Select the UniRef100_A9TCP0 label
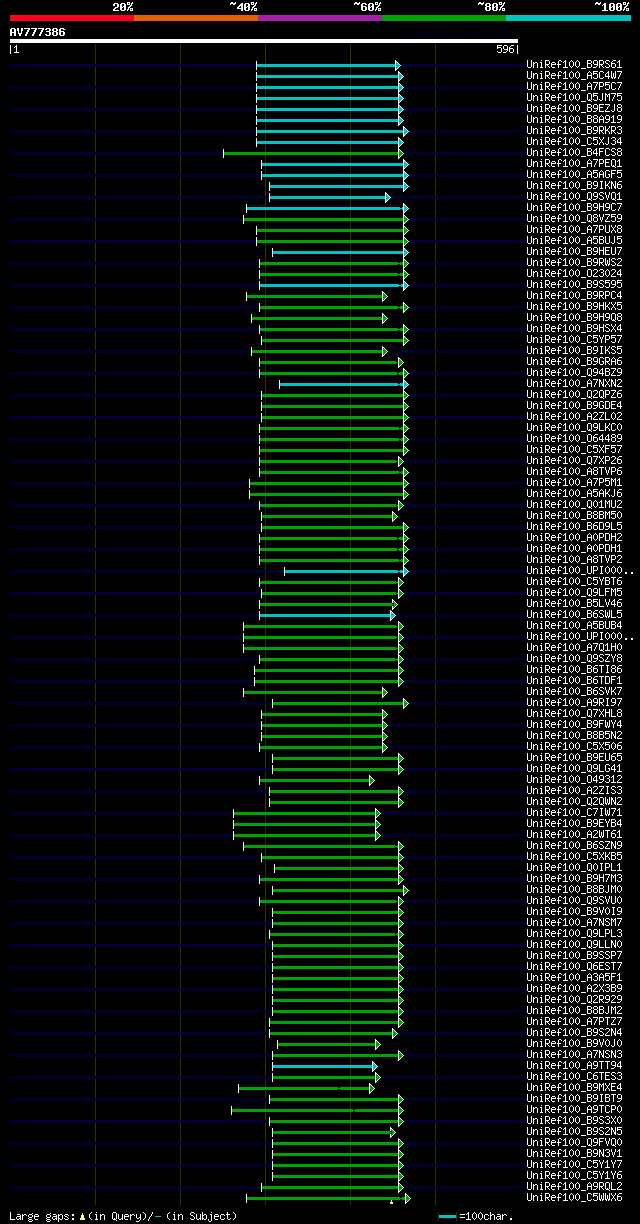Viewport: 640px width, 1224px height. [x=574, y=1109]
